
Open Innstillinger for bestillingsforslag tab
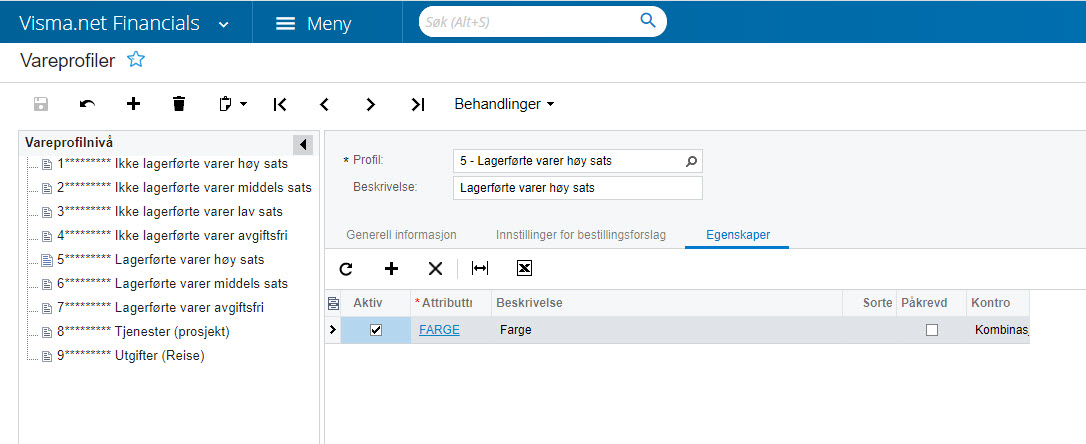pyautogui.click(x=580, y=235)
